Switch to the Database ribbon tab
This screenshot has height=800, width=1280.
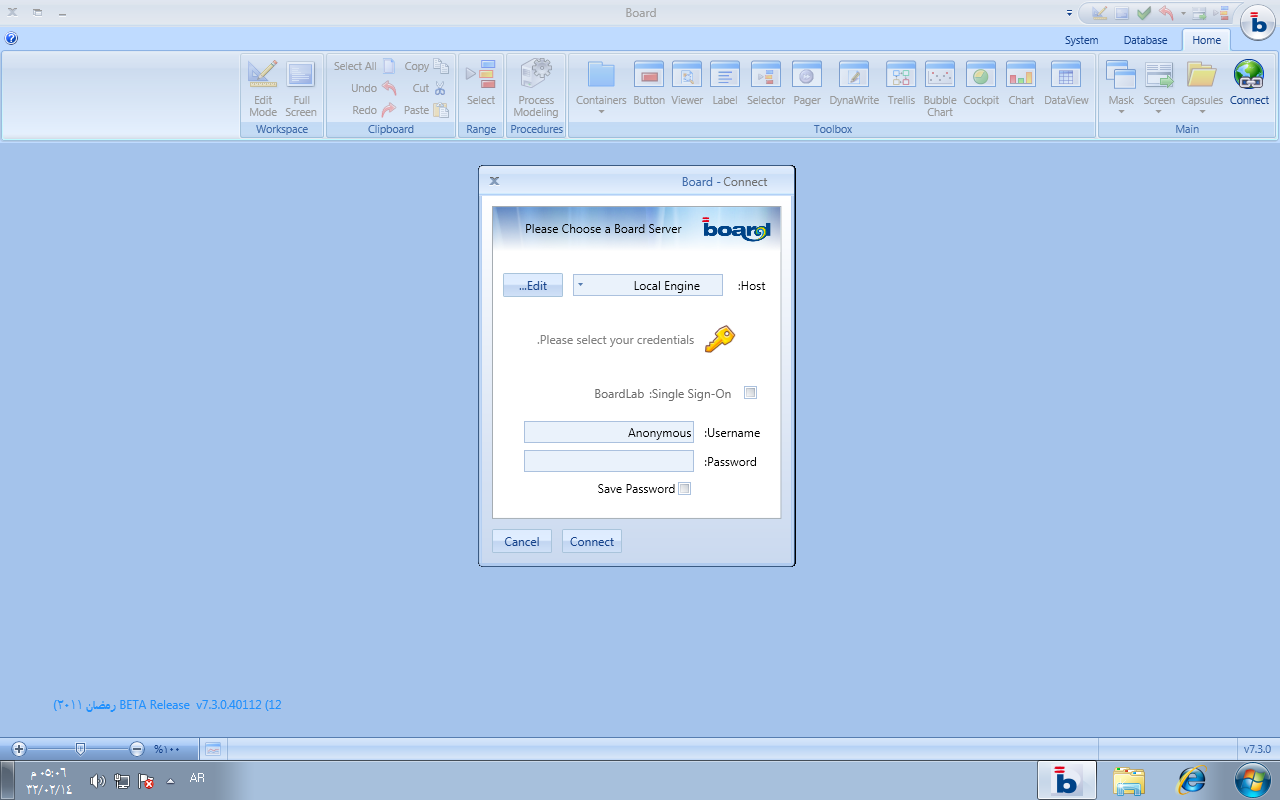1145,40
